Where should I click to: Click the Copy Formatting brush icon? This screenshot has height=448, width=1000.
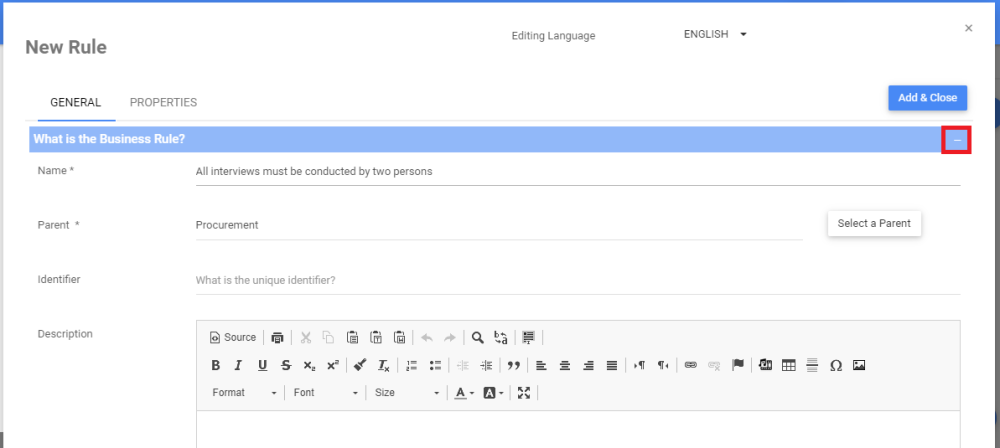360,366
